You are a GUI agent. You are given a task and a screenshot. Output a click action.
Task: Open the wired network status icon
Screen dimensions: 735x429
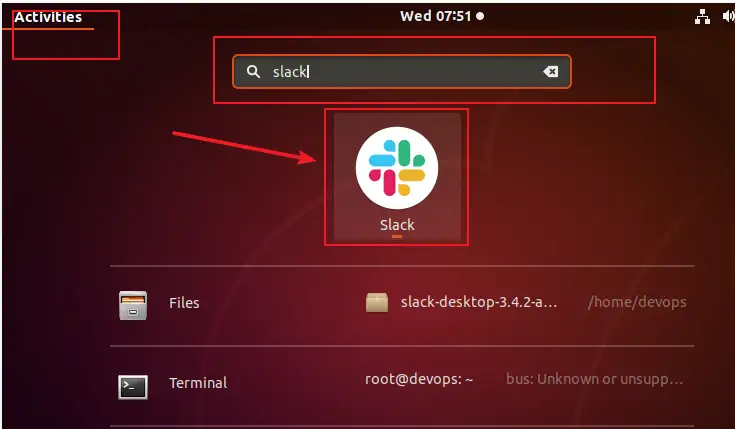[x=702, y=17]
